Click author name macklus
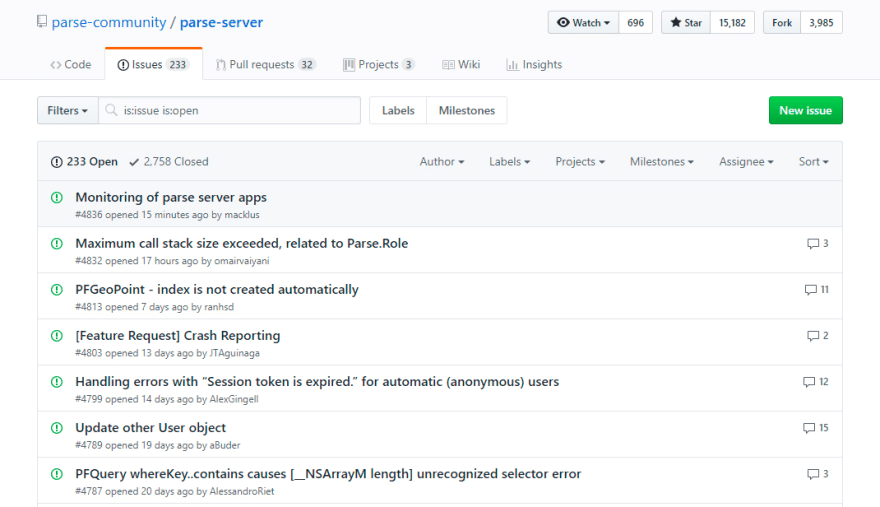The image size is (880, 507). click(x=242, y=214)
